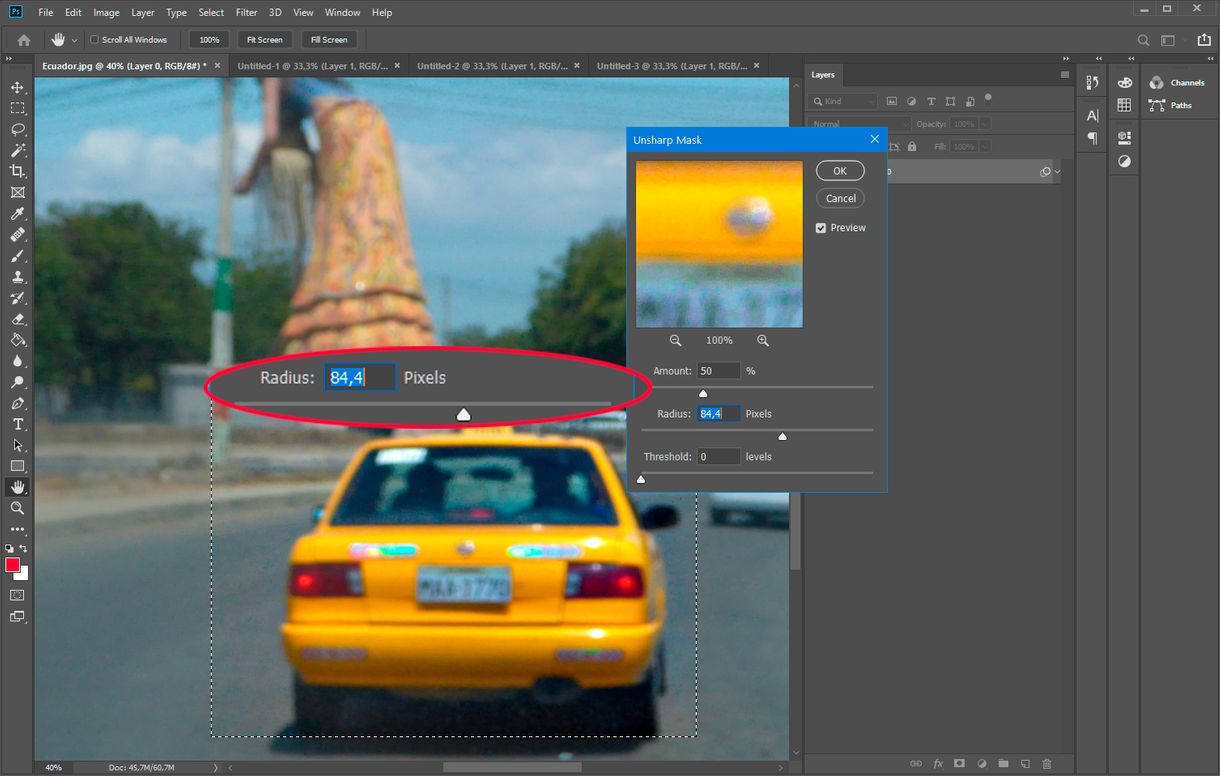Activate the Zoom tool in the toolbar
1220x776 pixels.
coord(15,508)
